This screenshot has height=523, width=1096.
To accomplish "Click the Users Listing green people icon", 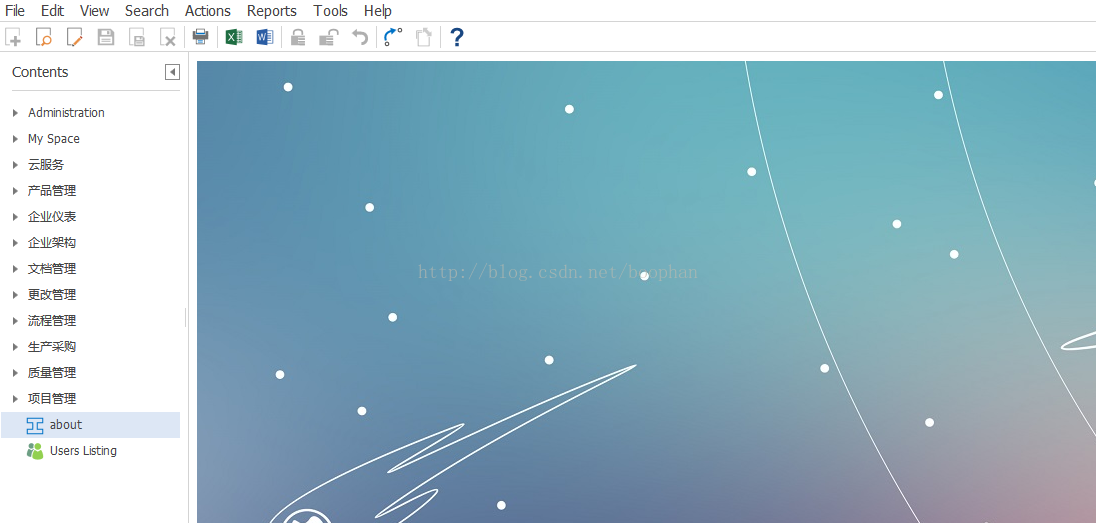I will pos(35,451).
